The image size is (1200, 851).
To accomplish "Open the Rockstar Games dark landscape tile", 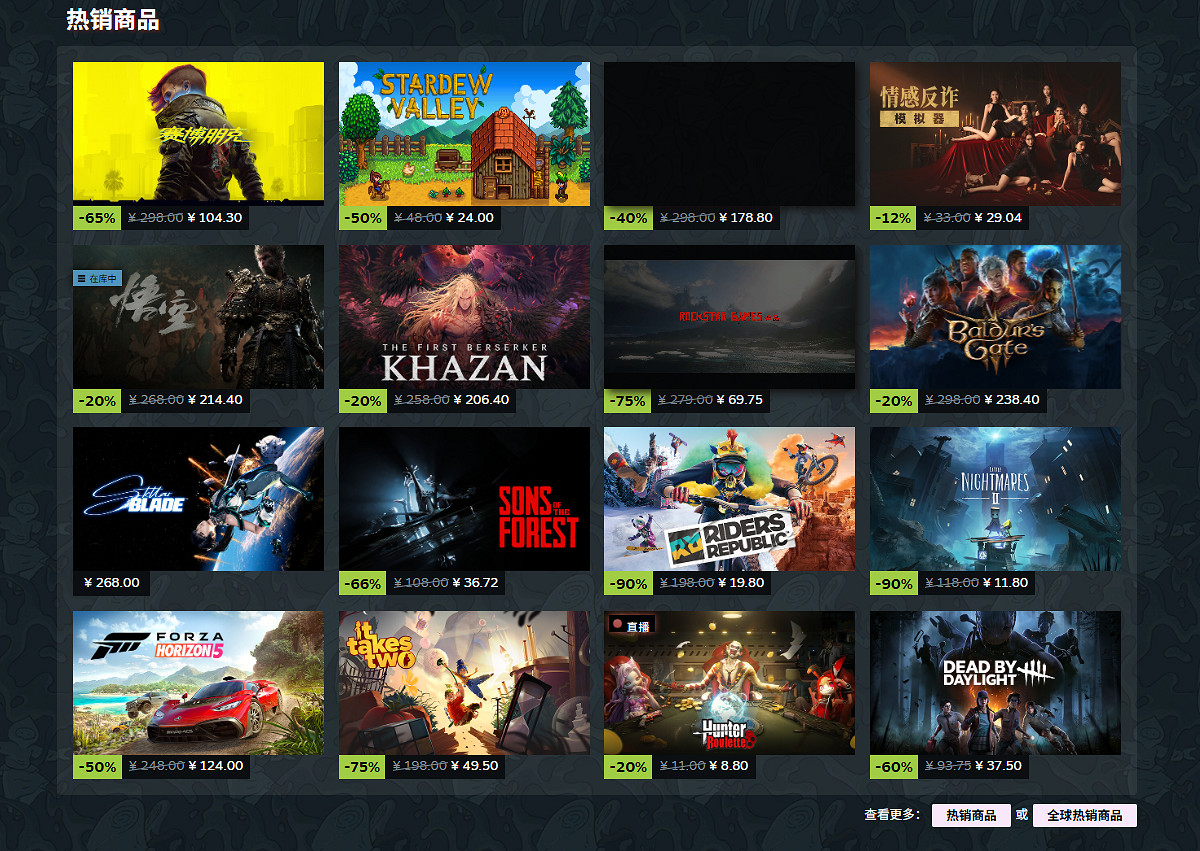I will [729, 317].
